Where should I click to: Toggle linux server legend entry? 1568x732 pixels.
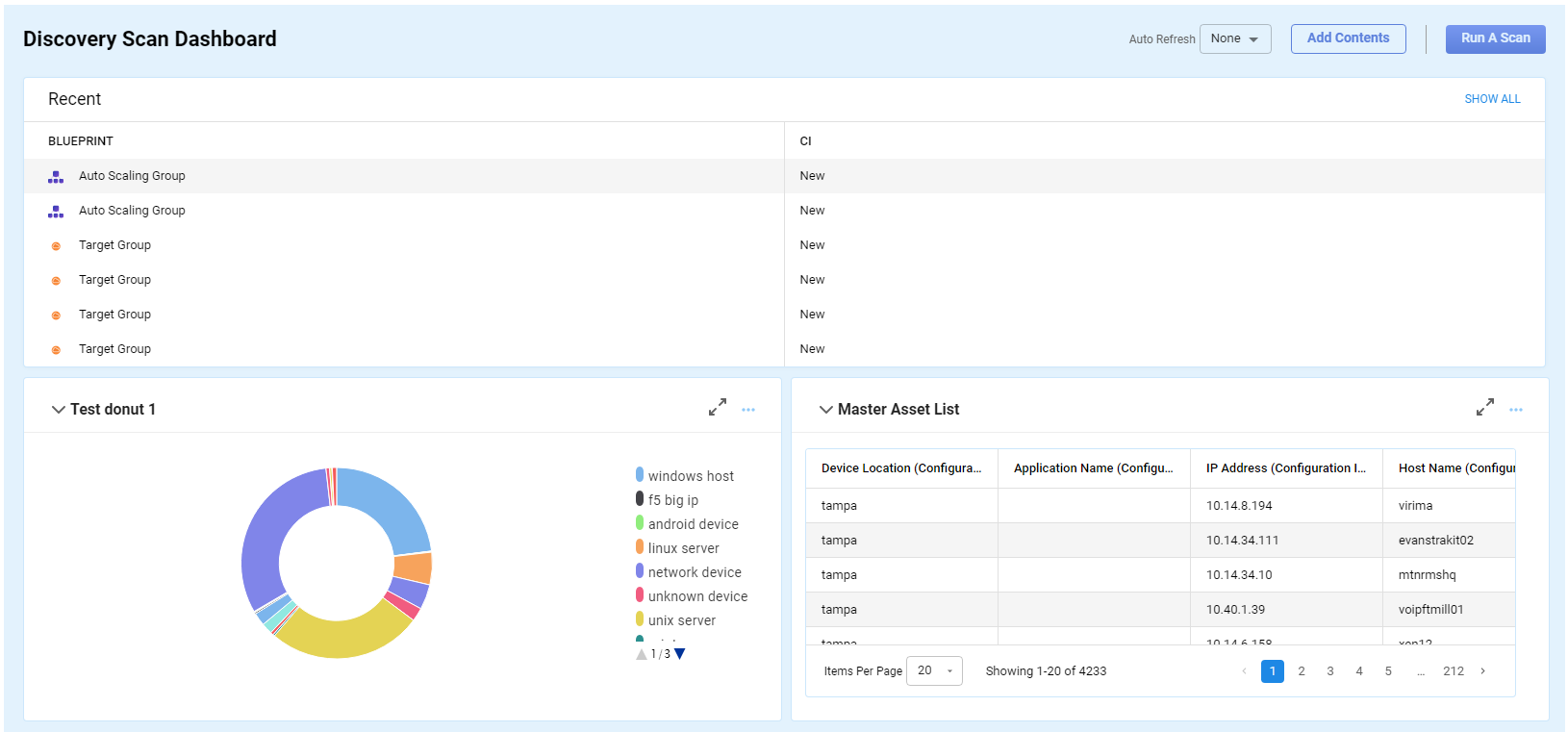click(683, 548)
